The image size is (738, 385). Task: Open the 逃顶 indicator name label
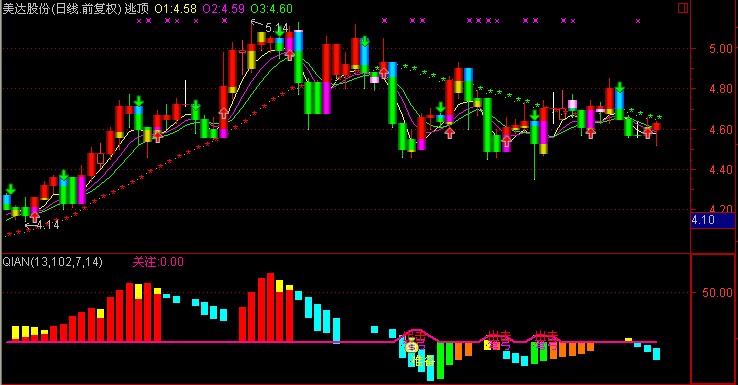(136, 8)
